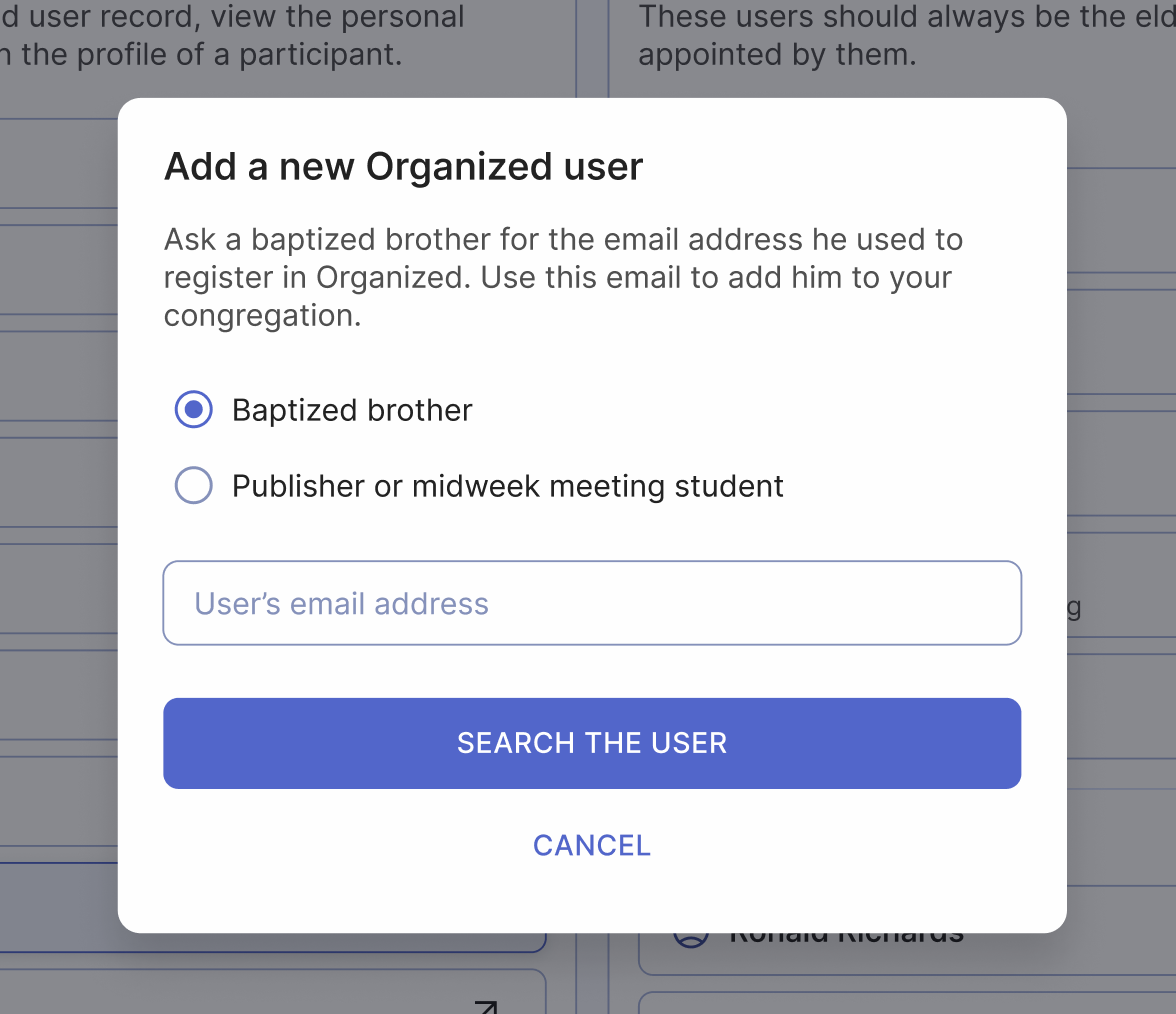
Task: Click the dialog title "Add a new Organized user"
Action: tap(403, 166)
